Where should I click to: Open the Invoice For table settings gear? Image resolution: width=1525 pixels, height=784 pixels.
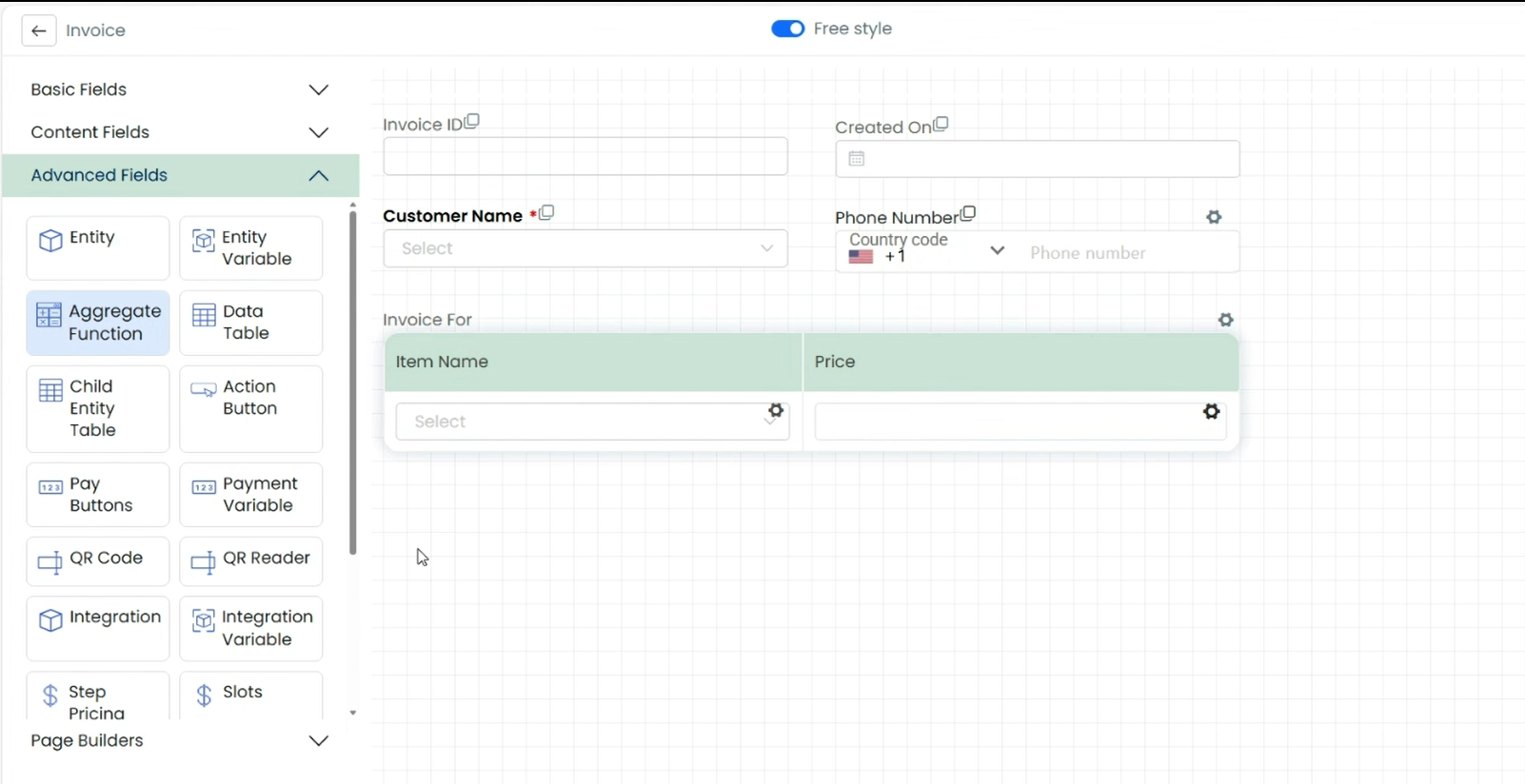1226,320
